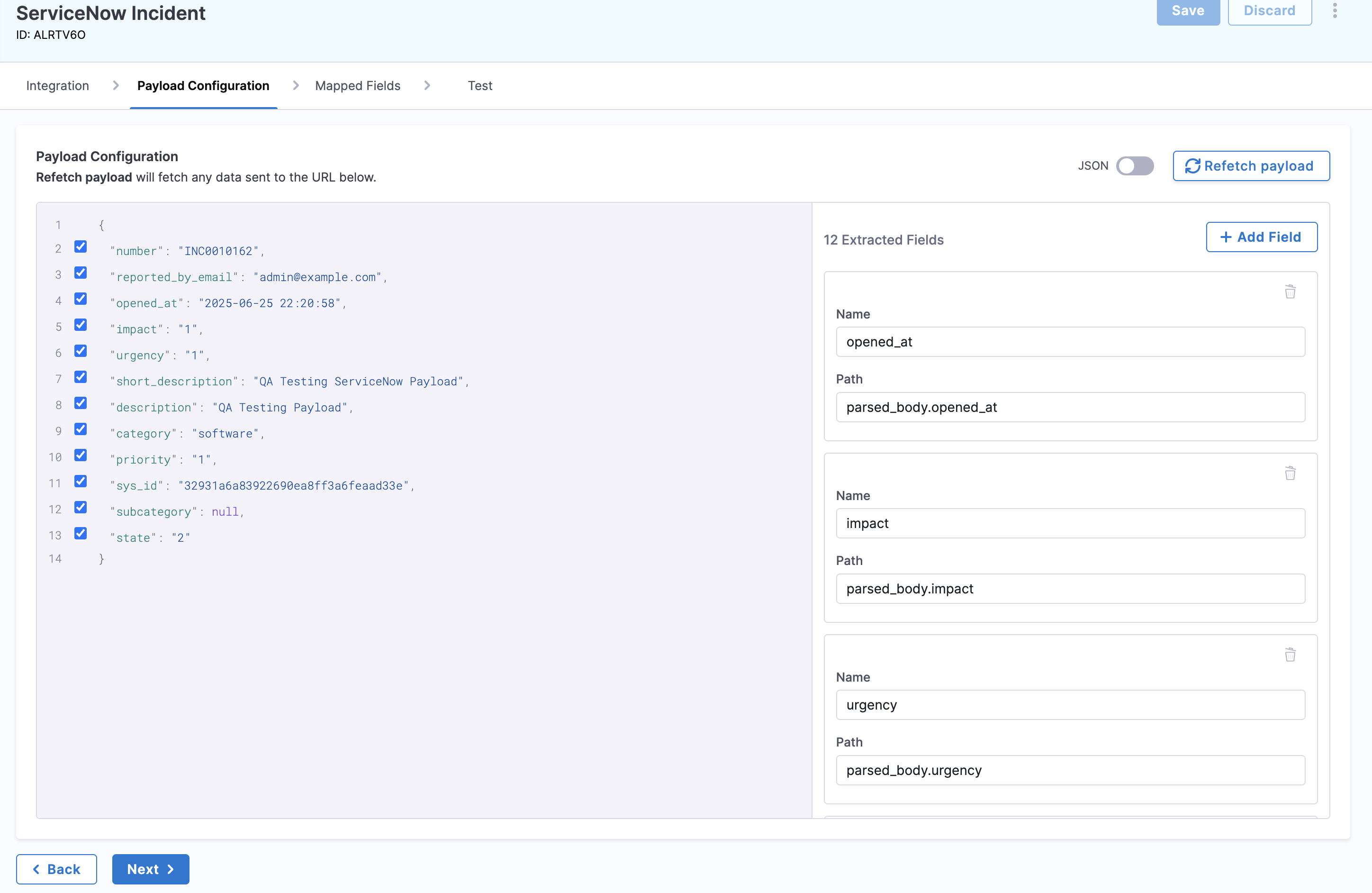Screen dimensions: 1372x893
Task: Delete the impact extracted field
Action: (x=1290, y=474)
